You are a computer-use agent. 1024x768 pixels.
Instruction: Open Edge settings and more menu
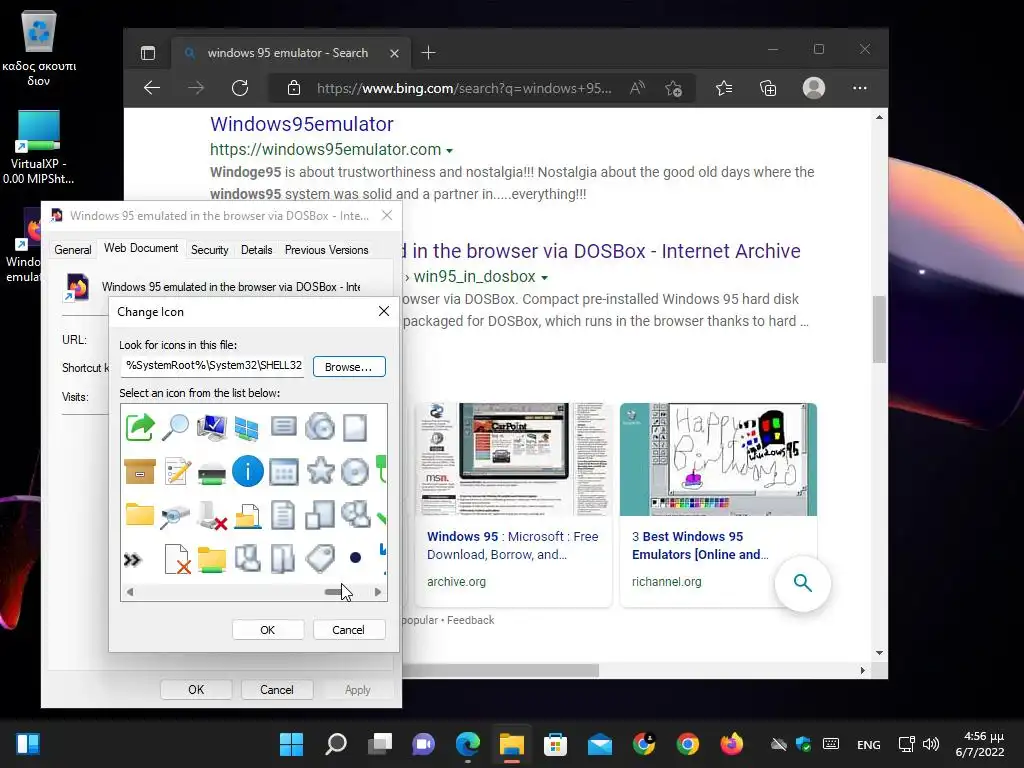[x=860, y=88]
